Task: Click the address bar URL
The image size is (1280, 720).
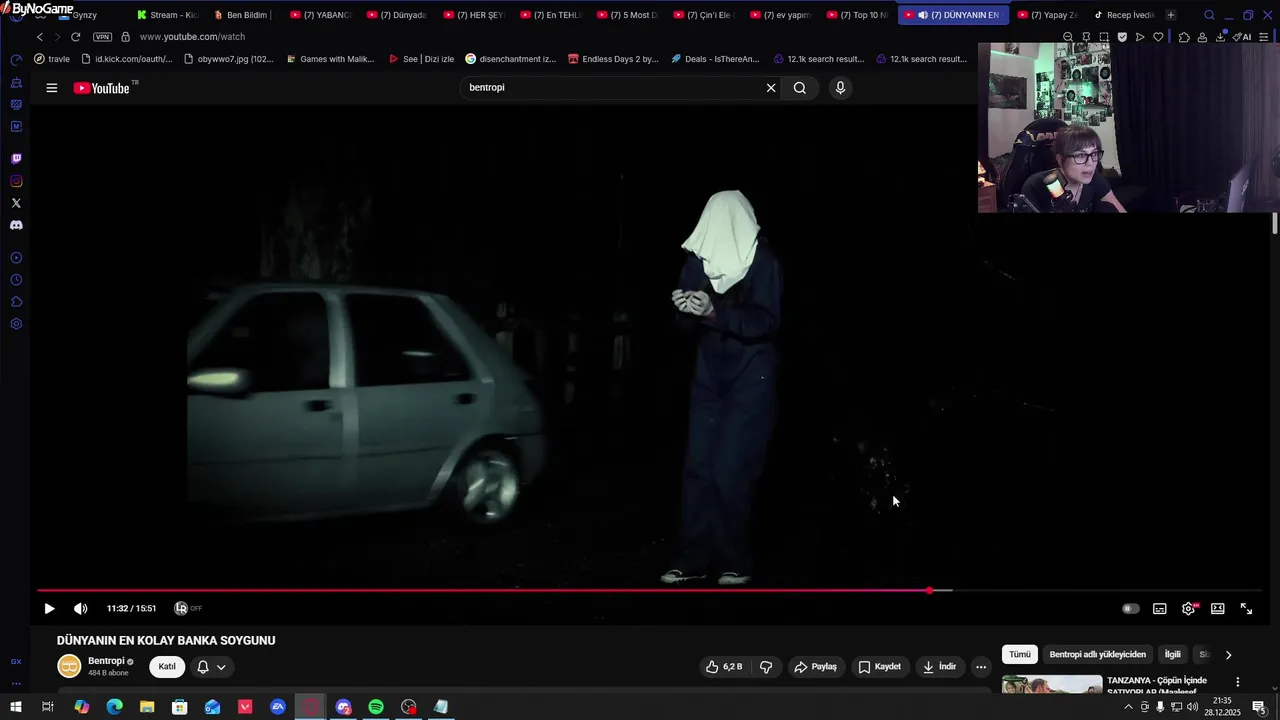Action: pos(192,37)
